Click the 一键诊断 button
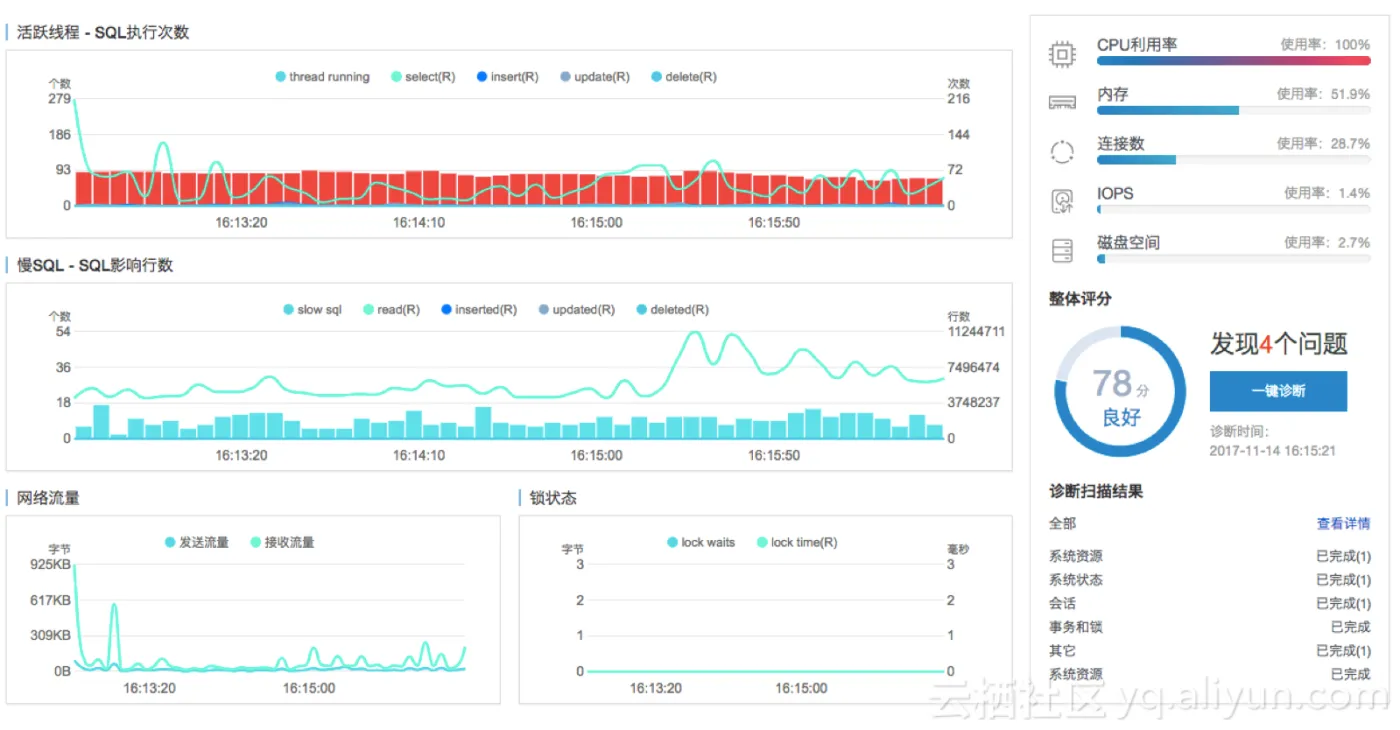Viewport: 1400px width, 730px height. pos(1278,391)
